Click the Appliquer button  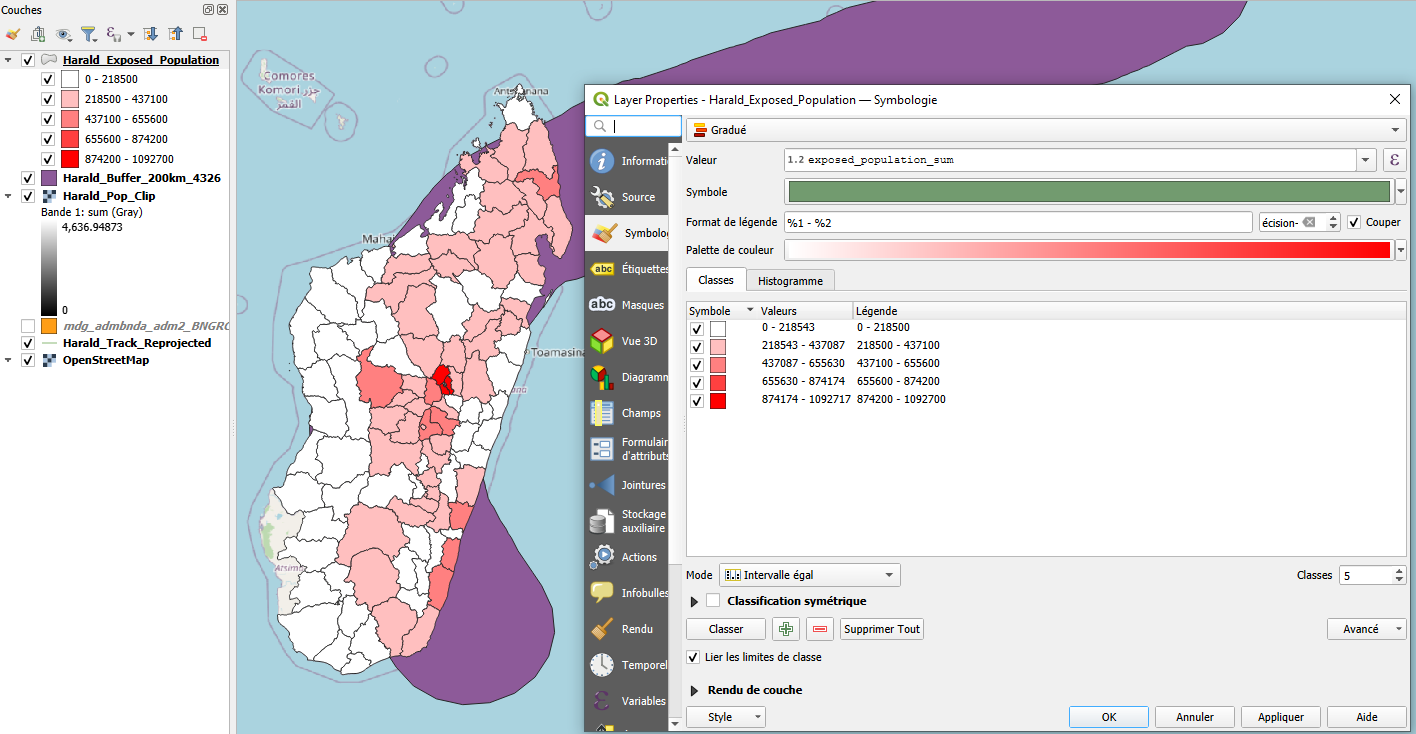click(1280, 717)
